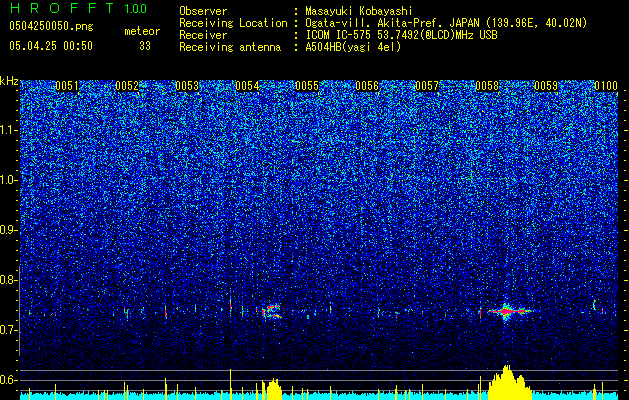The height and width of the screenshot is (400, 629).
Task: Click the Receiver label
Action: tap(203, 35)
